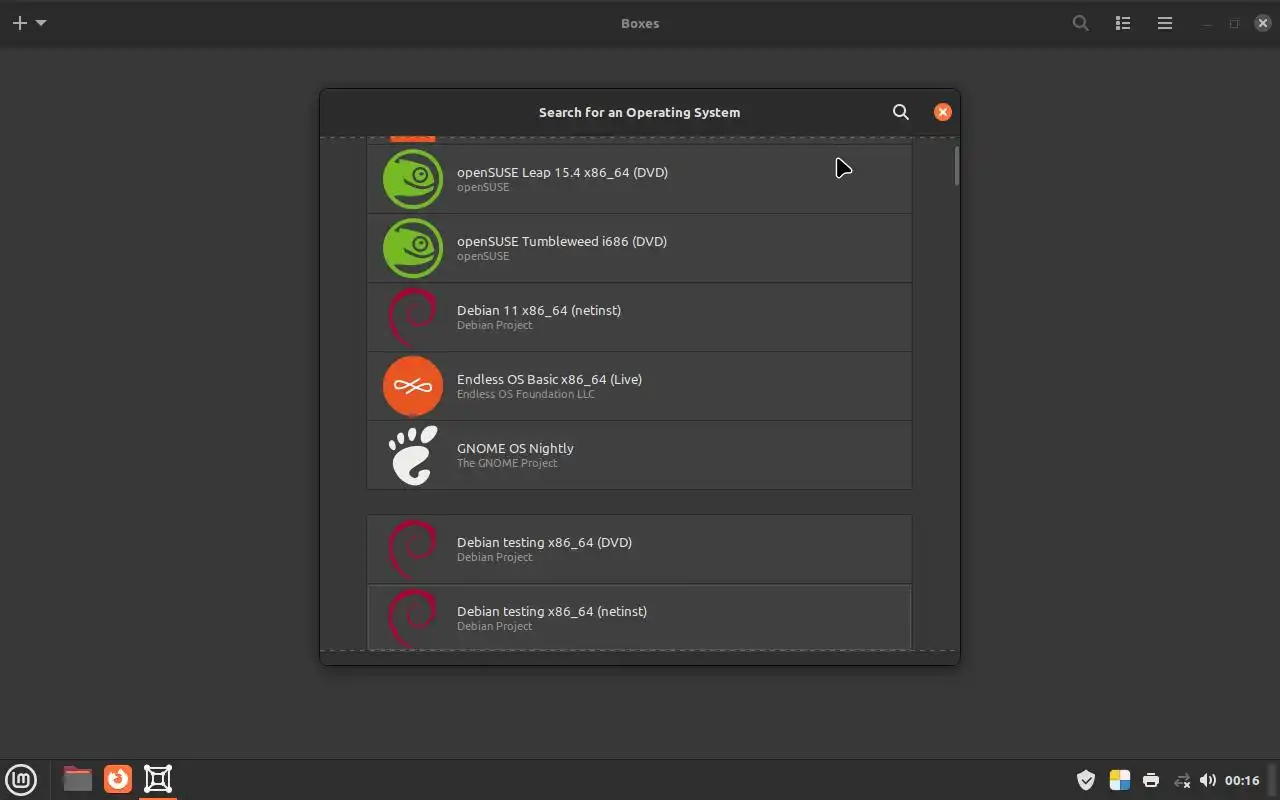Close the operating system search dialog
Image resolution: width=1280 pixels, height=800 pixels.
[942, 112]
